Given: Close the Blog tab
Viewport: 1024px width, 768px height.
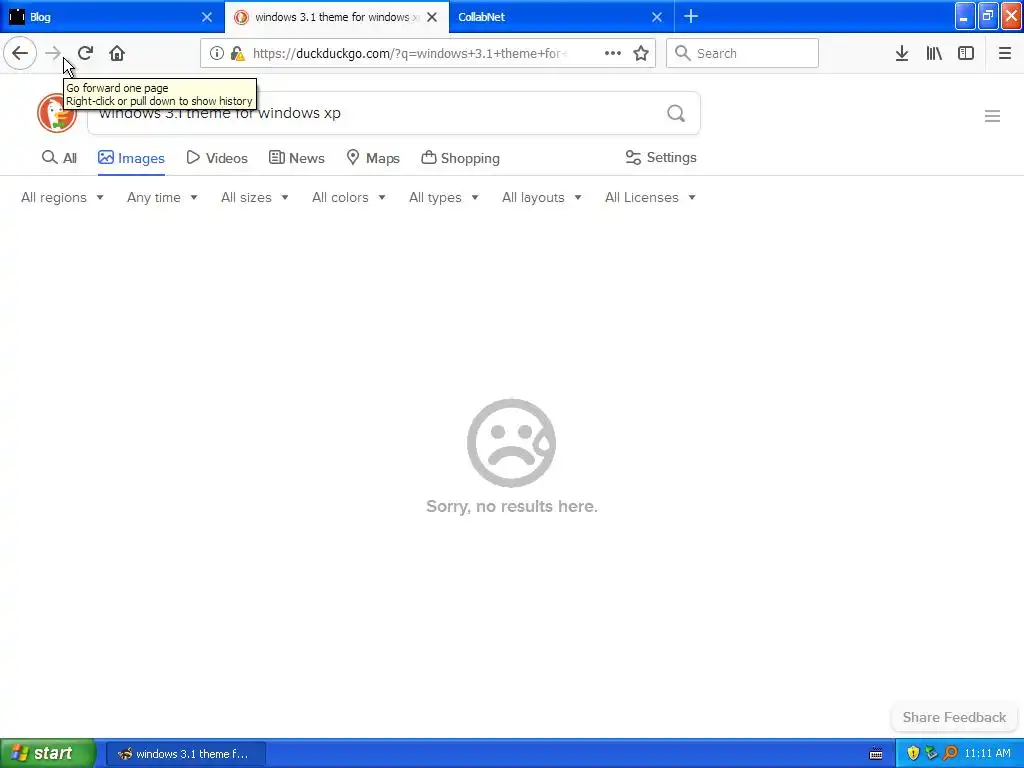Looking at the screenshot, I should pos(206,17).
